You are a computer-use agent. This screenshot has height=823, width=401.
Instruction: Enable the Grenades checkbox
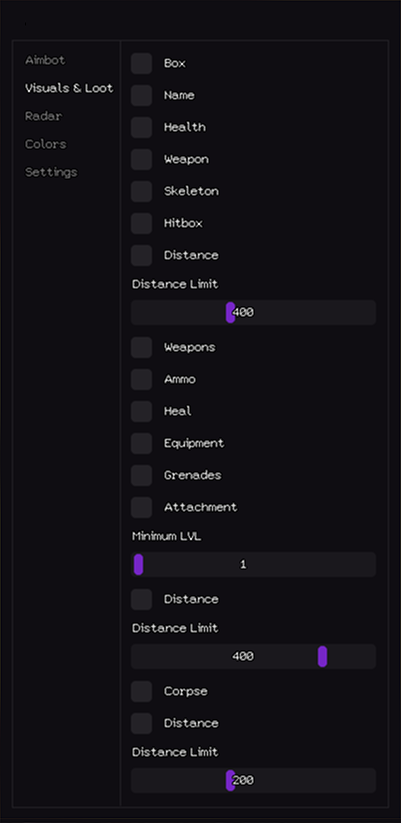pyautogui.click(x=142, y=476)
